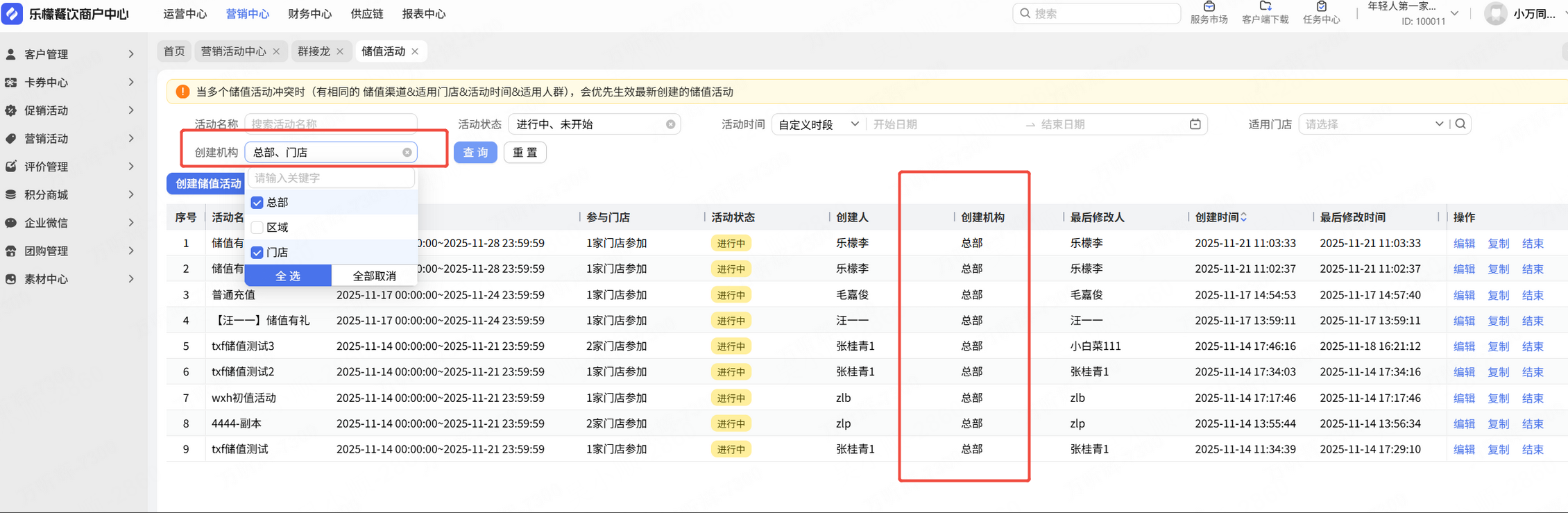Clear the 创建机构 selection with the X icon

(x=407, y=153)
